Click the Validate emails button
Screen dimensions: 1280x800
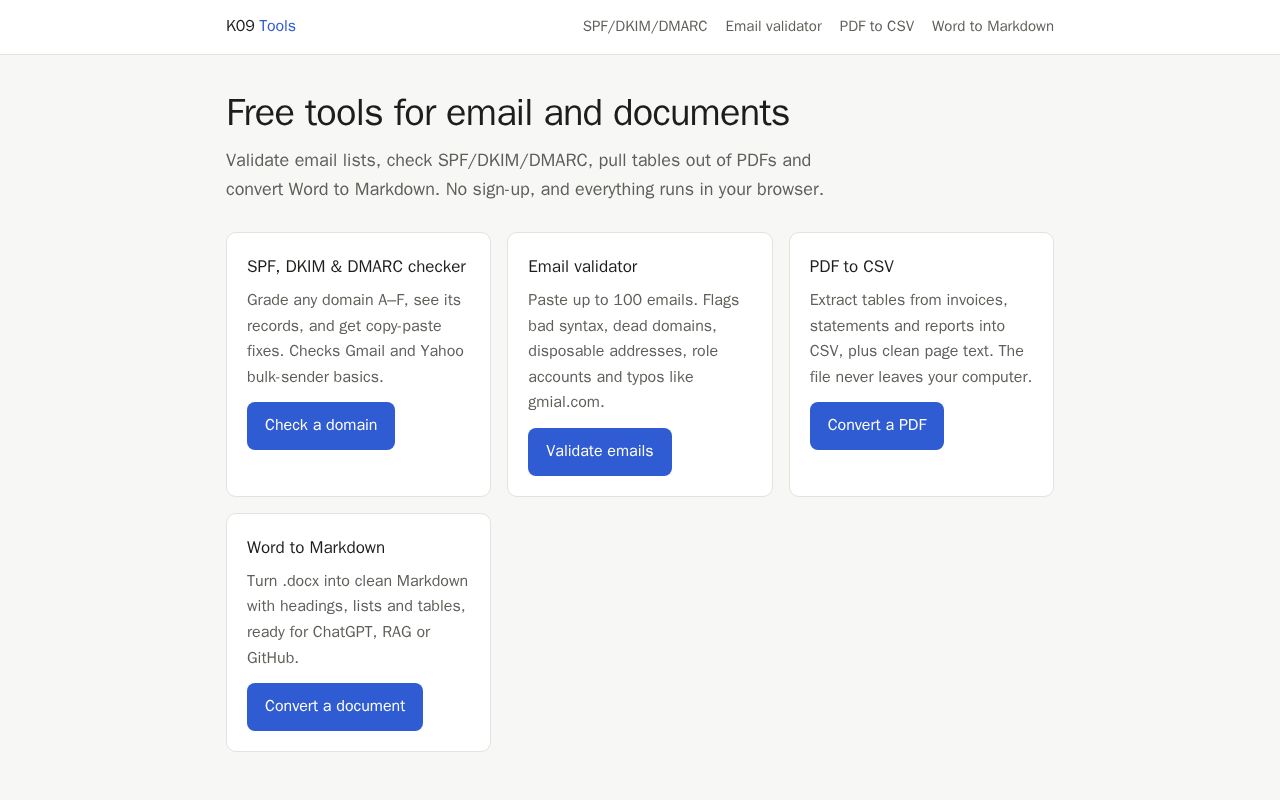[x=600, y=452]
